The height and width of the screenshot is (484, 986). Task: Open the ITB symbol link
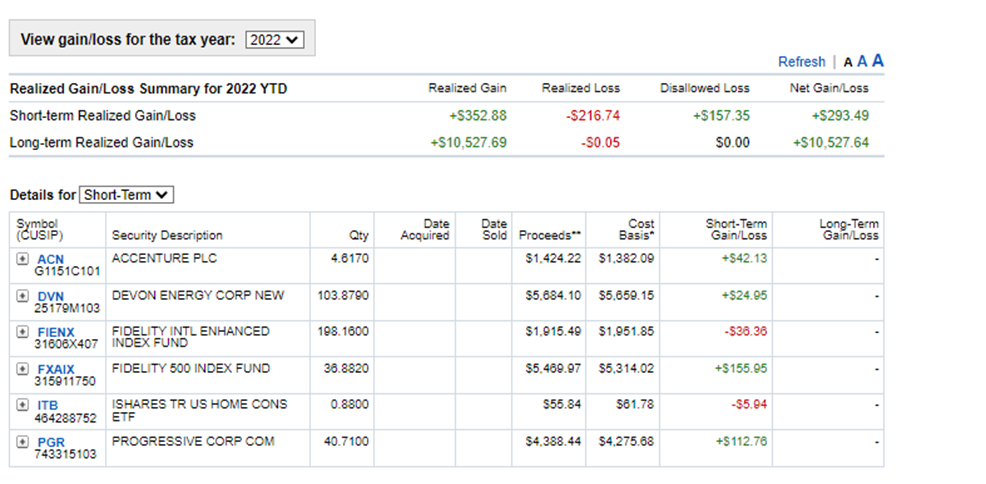pos(48,405)
